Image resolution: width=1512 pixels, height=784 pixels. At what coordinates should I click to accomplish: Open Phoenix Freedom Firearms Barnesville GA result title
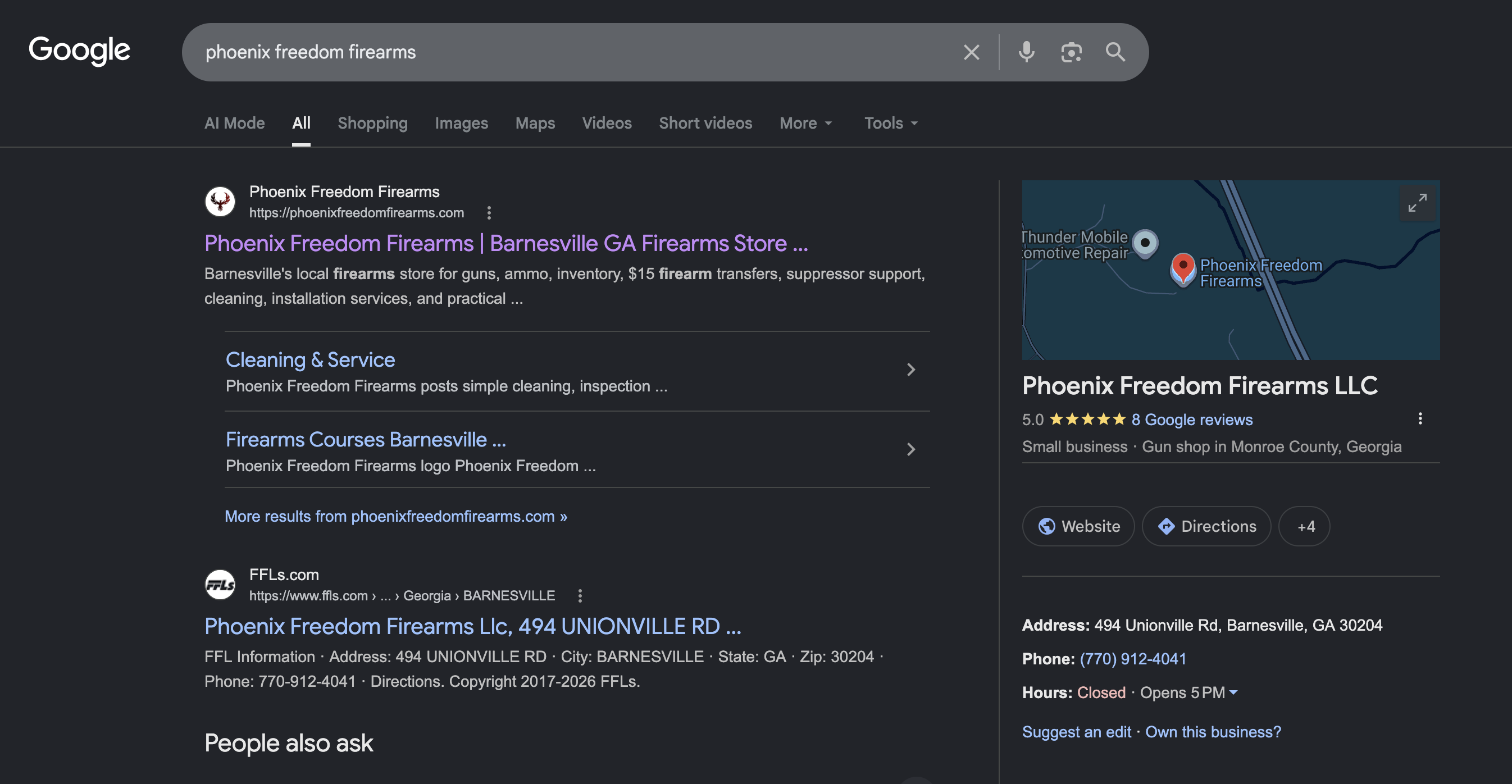pyautogui.click(x=506, y=243)
